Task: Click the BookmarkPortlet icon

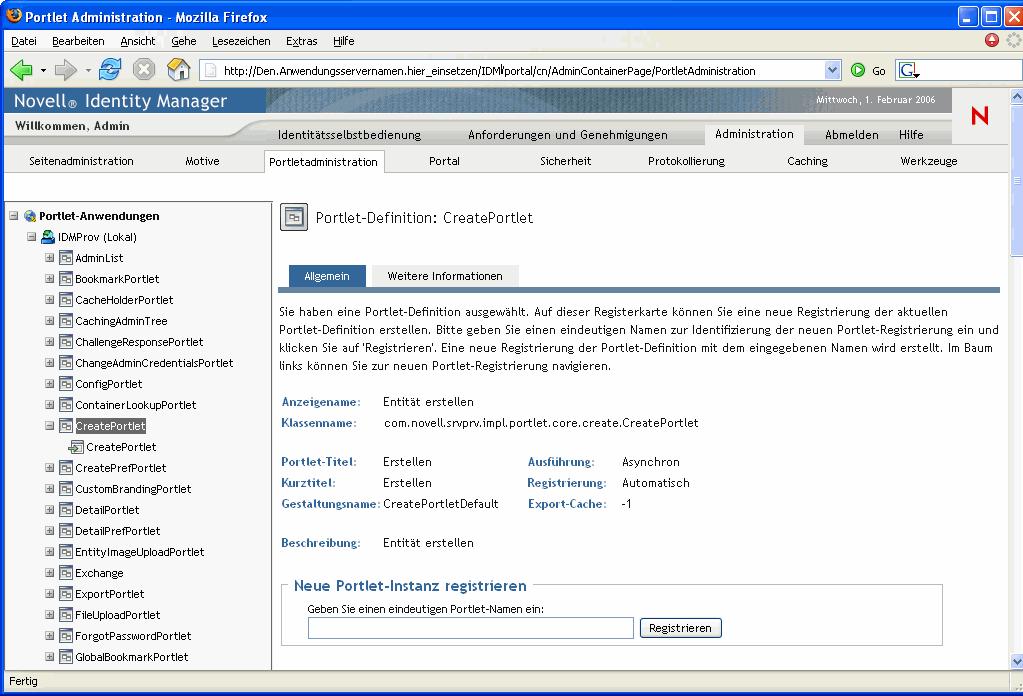Action: pos(65,279)
